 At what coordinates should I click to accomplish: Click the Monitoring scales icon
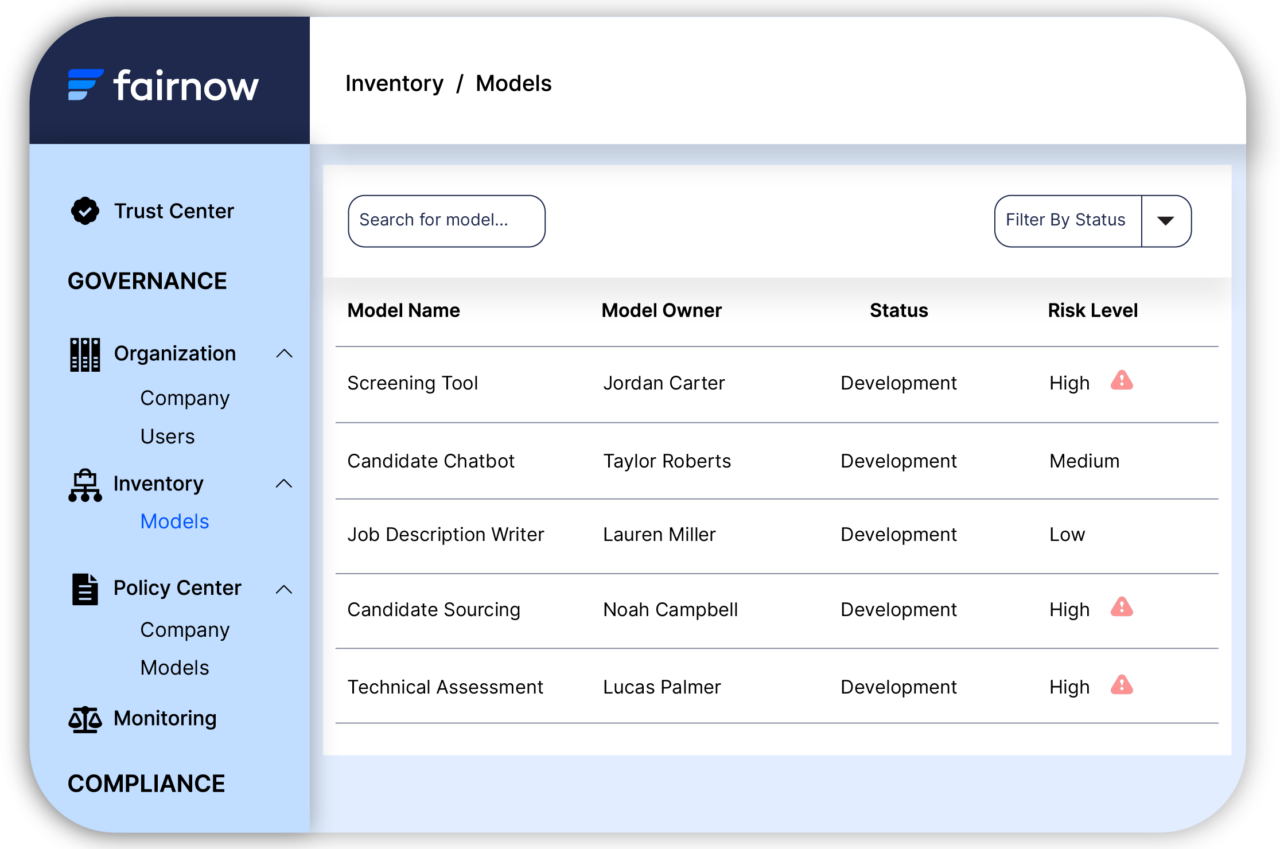pyautogui.click(x=85, y=718)
